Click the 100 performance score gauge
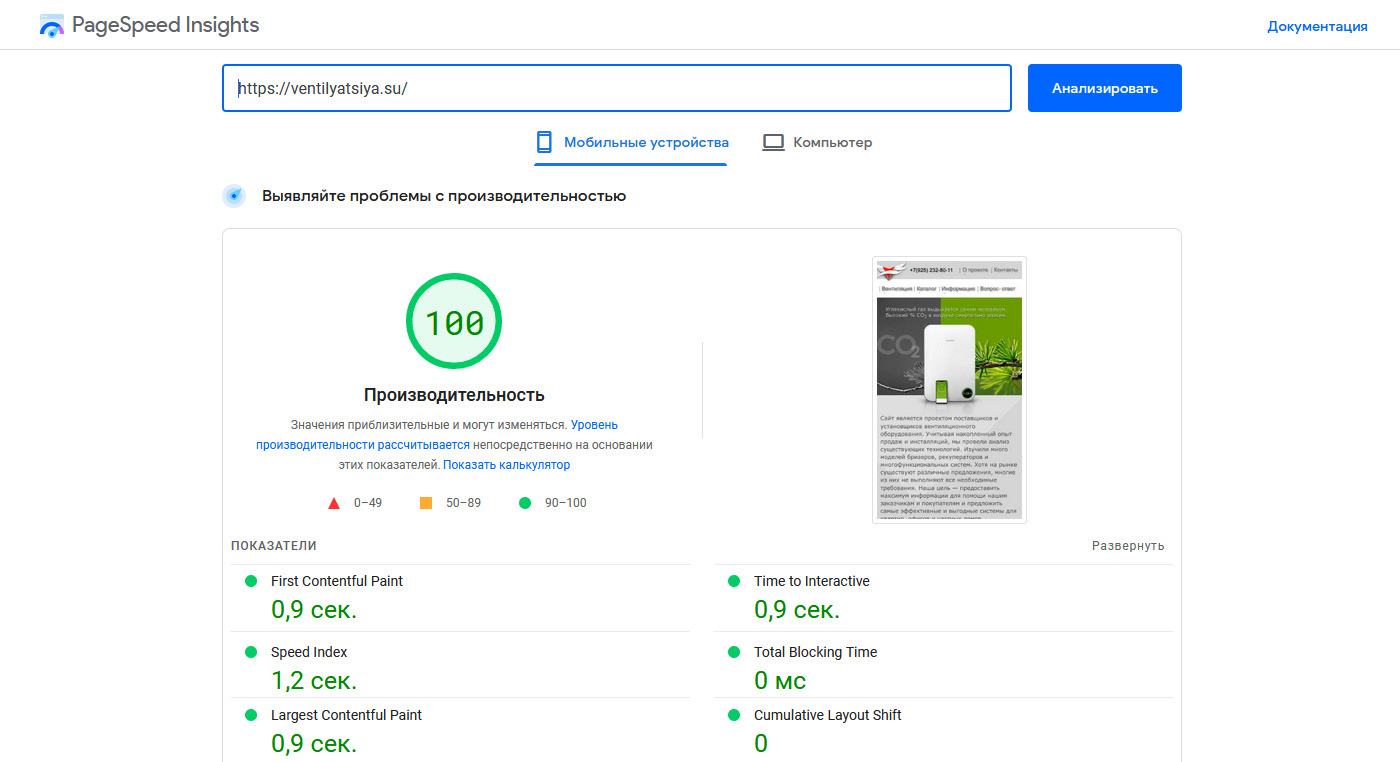This screenshot has height=762, width=1400. point(454,322)
